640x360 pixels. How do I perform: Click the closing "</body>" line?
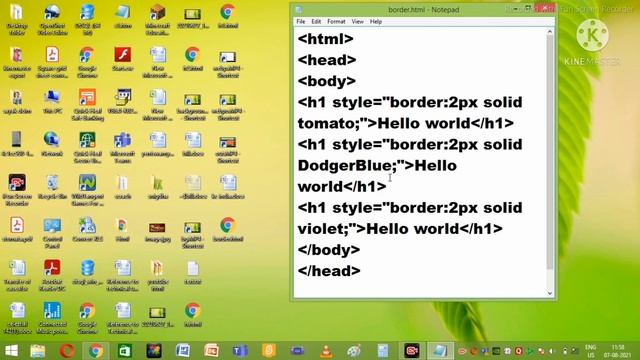(329, 250)
